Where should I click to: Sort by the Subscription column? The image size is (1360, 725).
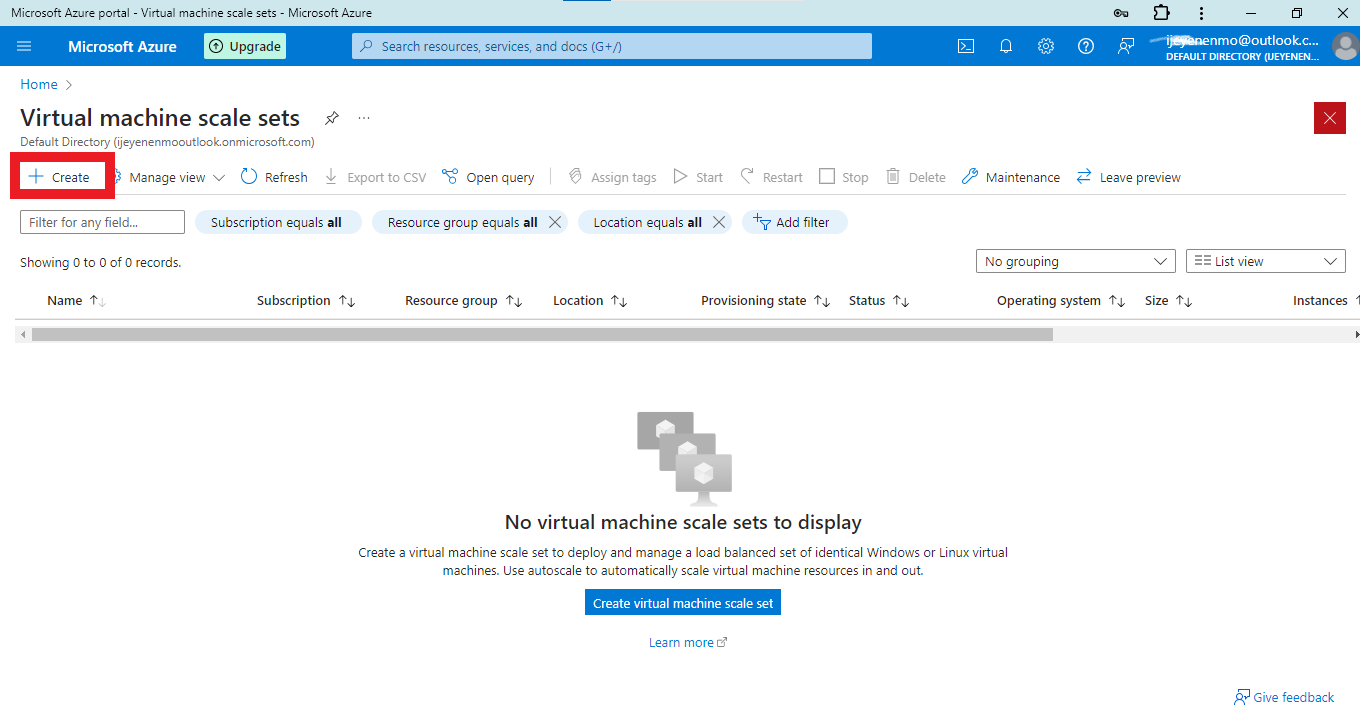tap(306, 300)
